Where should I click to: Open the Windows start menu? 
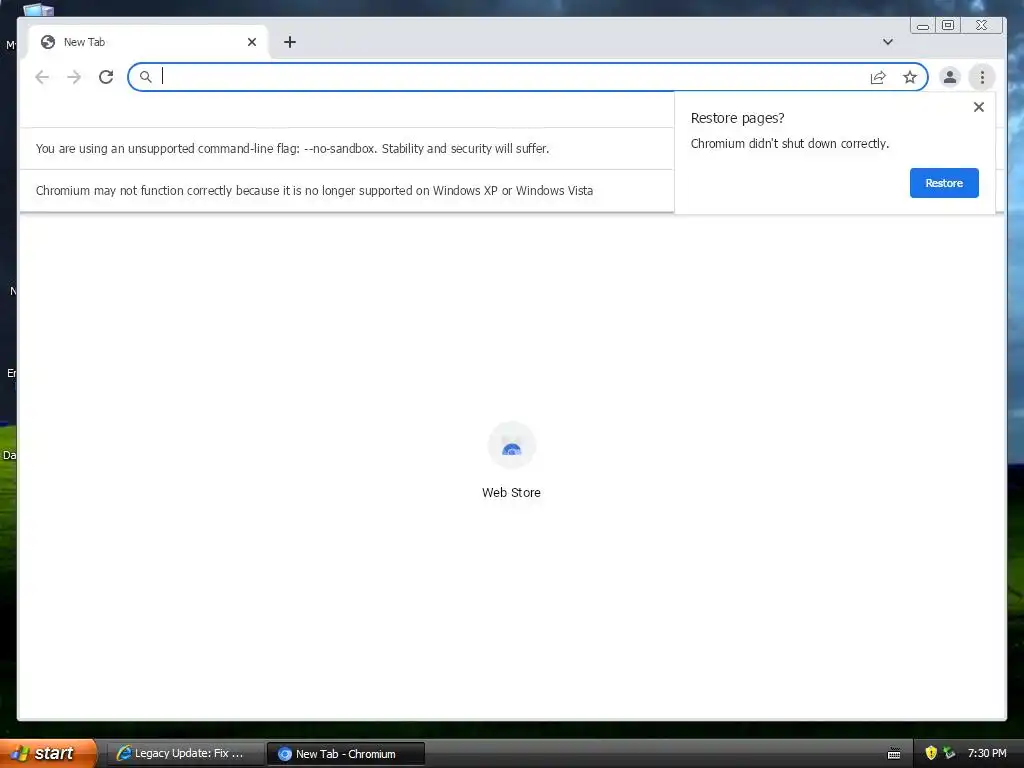48,753
